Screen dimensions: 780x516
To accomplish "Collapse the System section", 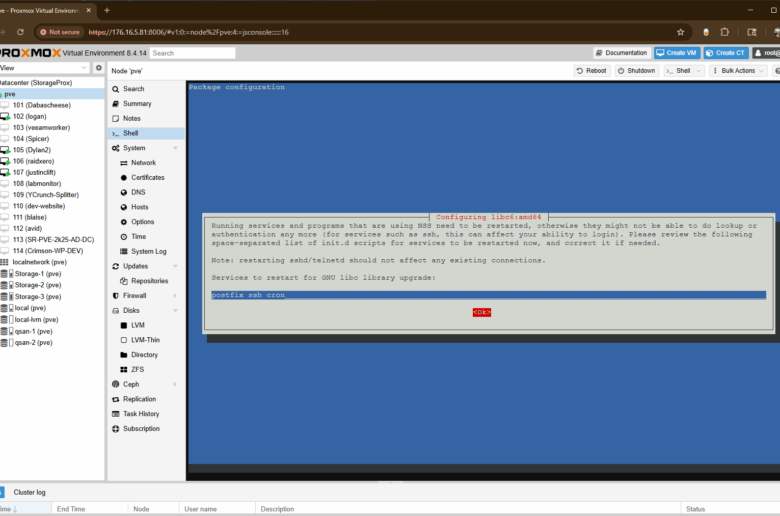I will pyautogui.click(x=175, y=148).
